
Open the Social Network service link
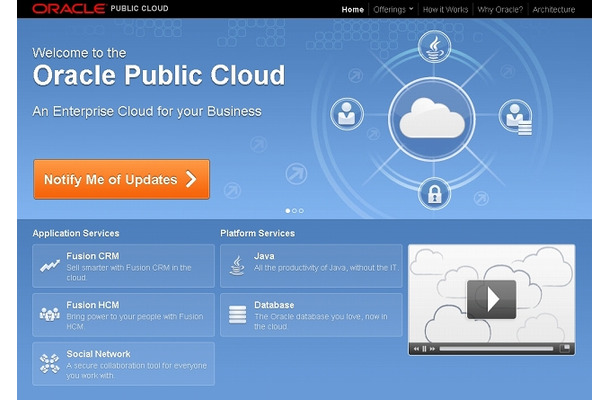[123, 364]
